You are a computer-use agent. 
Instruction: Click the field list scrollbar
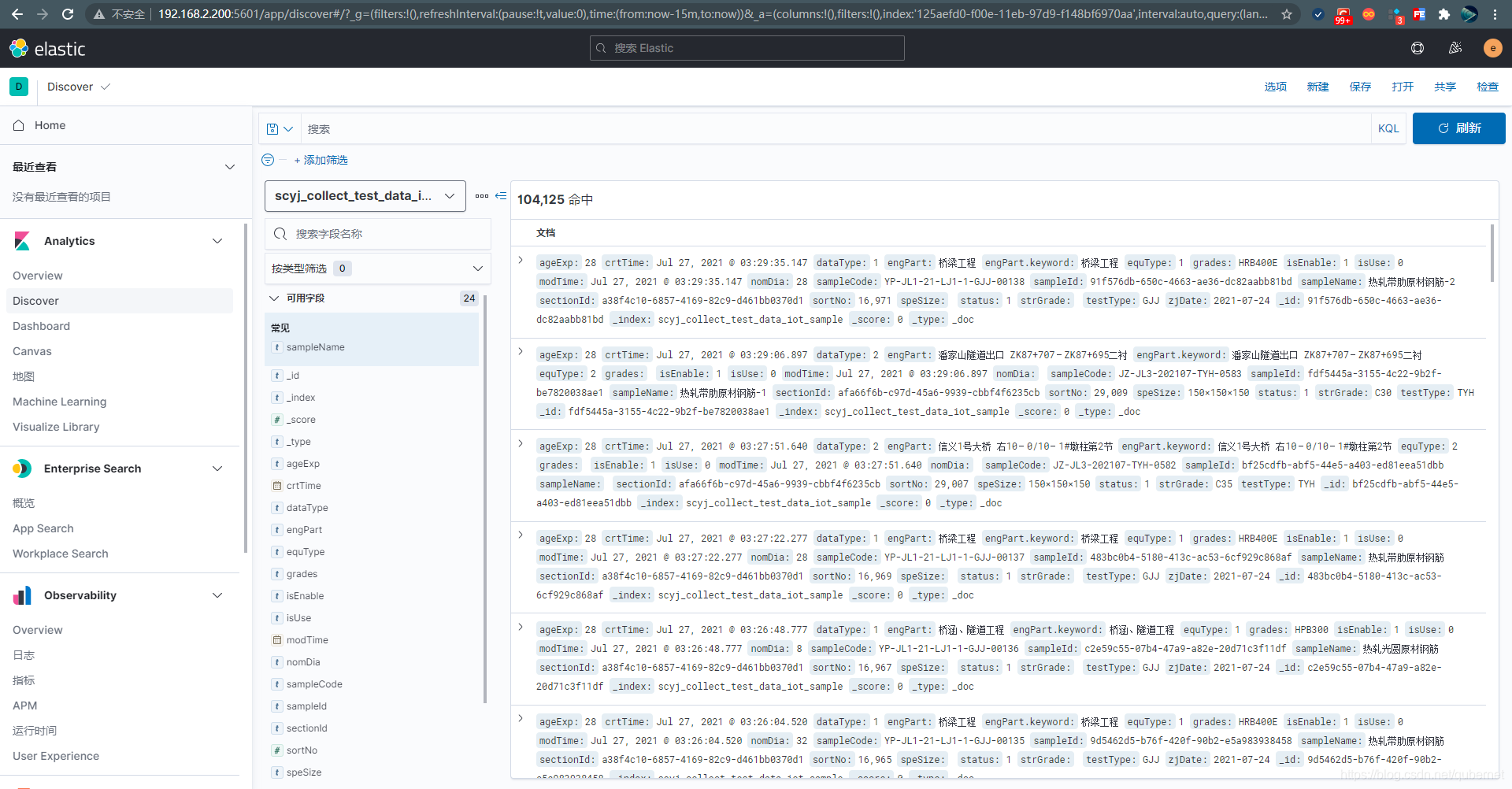pyautogui.click(x=485, y=498)
